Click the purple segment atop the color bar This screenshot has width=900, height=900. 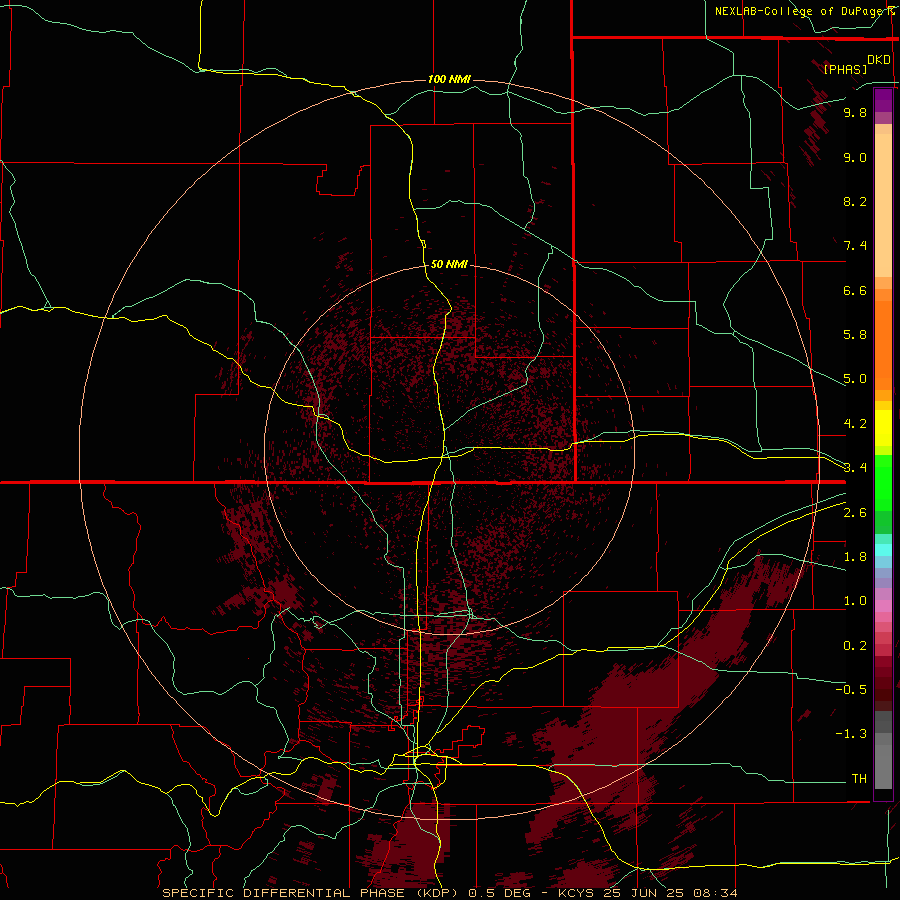tap(883, 100)
